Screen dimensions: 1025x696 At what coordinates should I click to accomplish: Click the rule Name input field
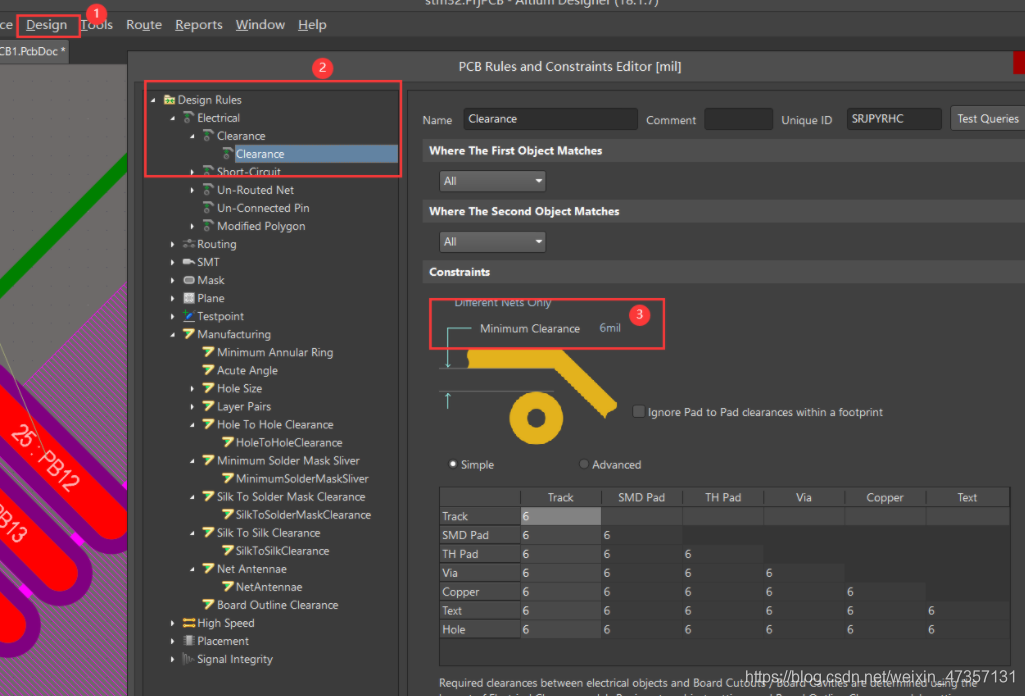550,119
